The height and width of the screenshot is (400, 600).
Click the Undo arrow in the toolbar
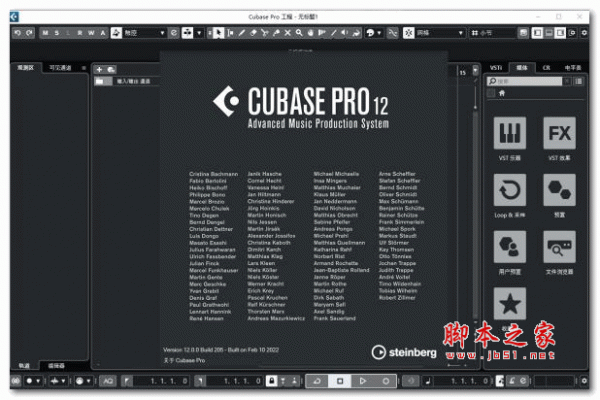[18, 33]
